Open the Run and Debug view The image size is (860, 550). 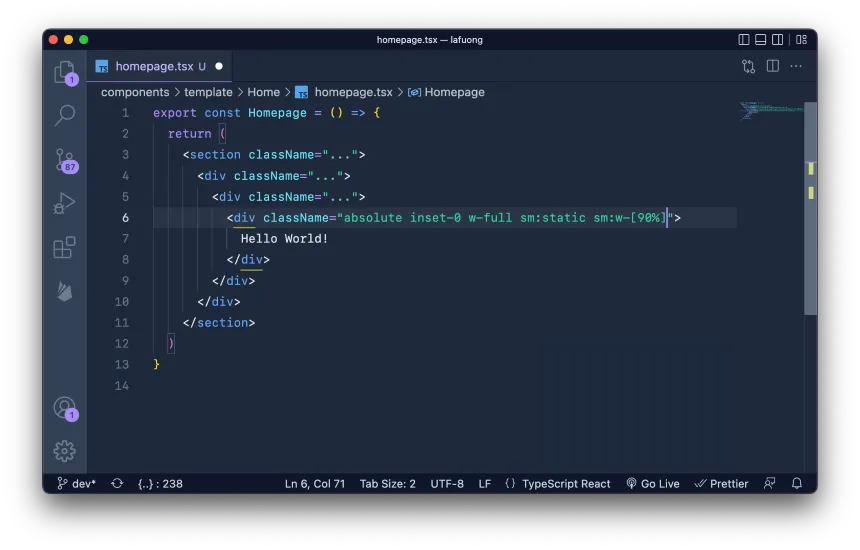click(x=64, y=203)
